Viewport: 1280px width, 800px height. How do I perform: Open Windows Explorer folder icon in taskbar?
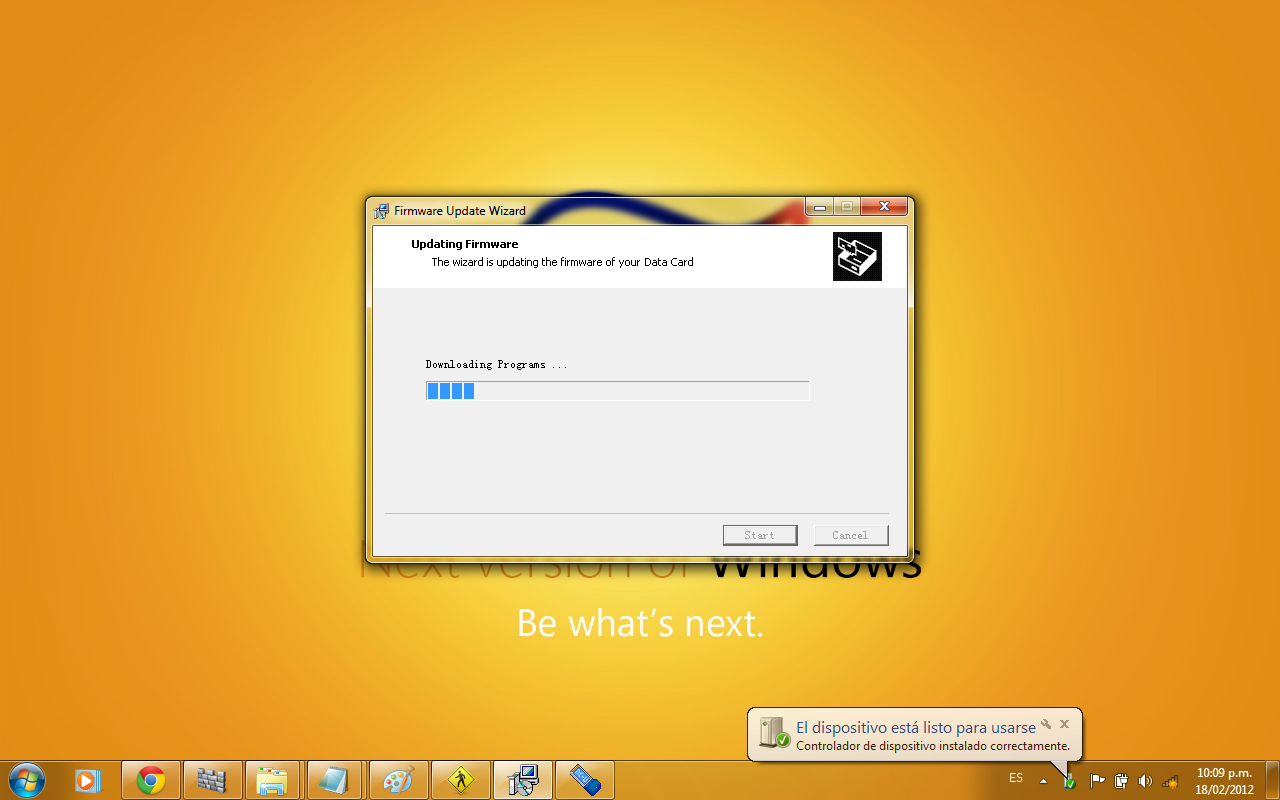273,780
